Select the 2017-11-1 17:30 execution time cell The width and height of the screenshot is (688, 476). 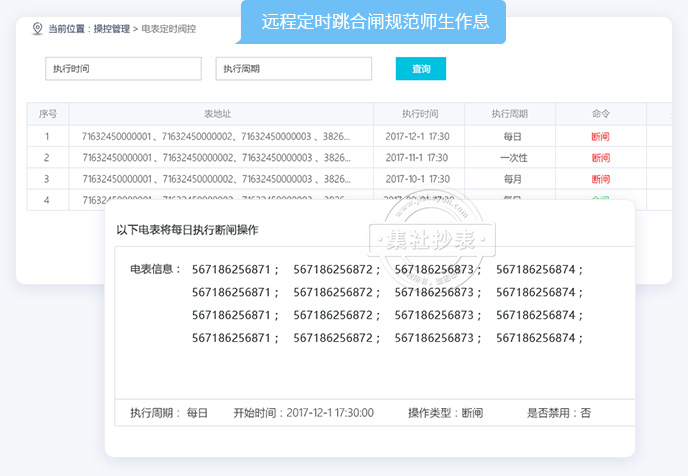click(x=419, y=158)
